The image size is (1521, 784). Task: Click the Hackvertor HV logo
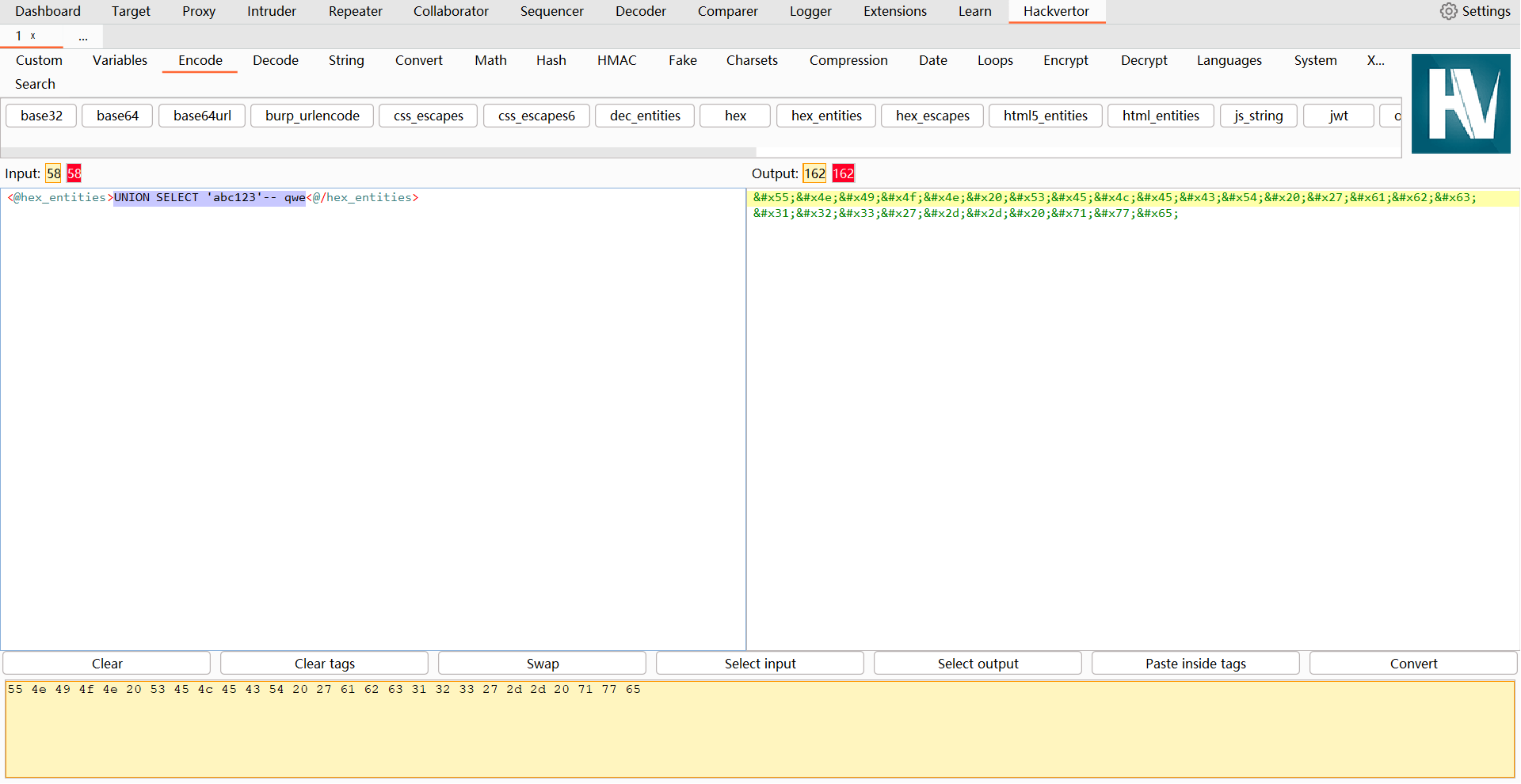[1460, 104]
